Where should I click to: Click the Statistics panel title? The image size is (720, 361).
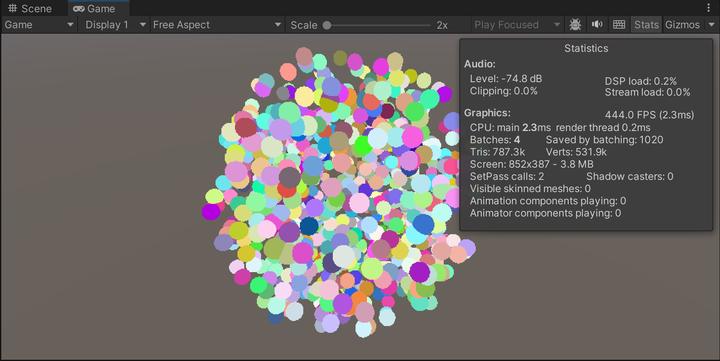click(x=586, y=48)
